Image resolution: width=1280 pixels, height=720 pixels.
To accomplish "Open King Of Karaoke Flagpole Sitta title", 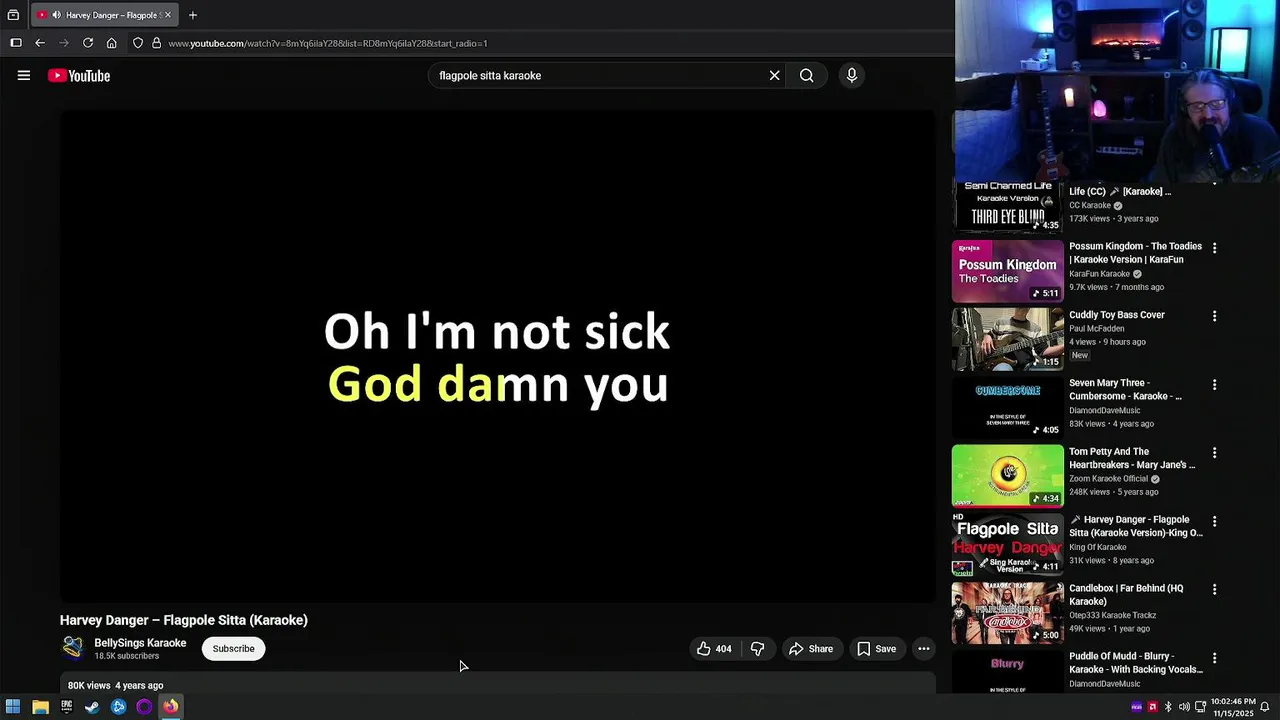I will [1136, 526].
